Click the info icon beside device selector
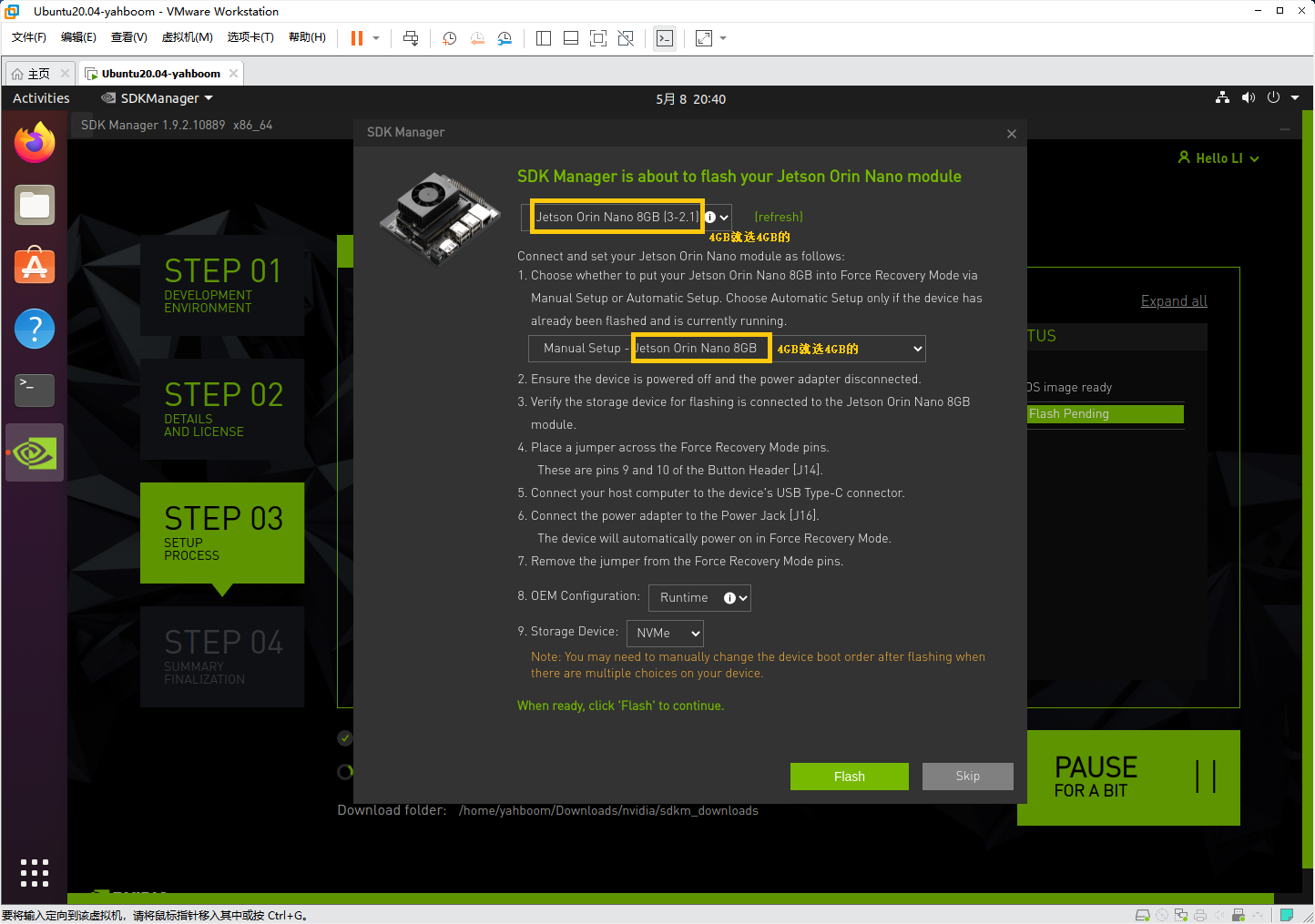Image resolution: width=1315 pixels, height=924 pixels. tap(710, 217)
